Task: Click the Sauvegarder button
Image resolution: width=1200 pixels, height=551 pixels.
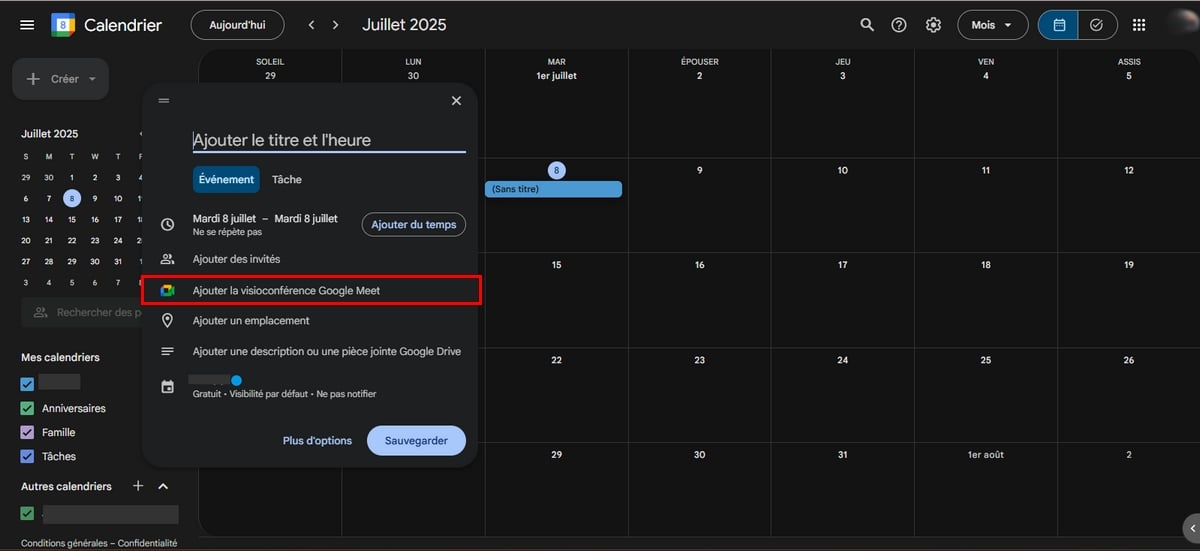Action: click(416, 441)
